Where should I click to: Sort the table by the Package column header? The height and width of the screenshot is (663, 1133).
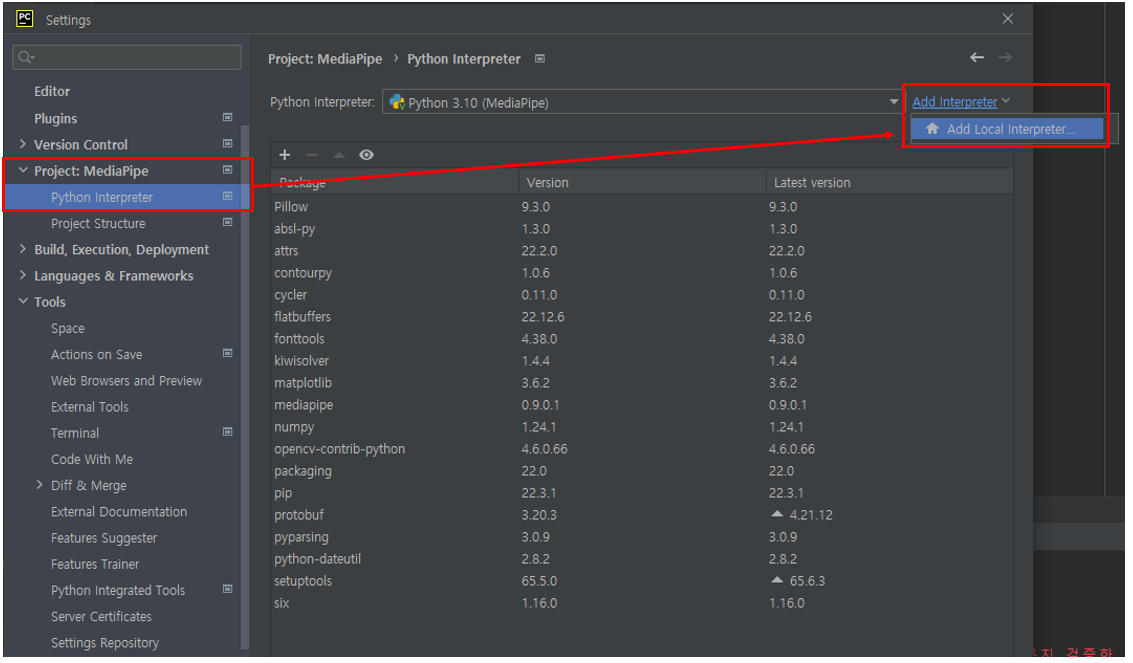click(x=395, y=182)
